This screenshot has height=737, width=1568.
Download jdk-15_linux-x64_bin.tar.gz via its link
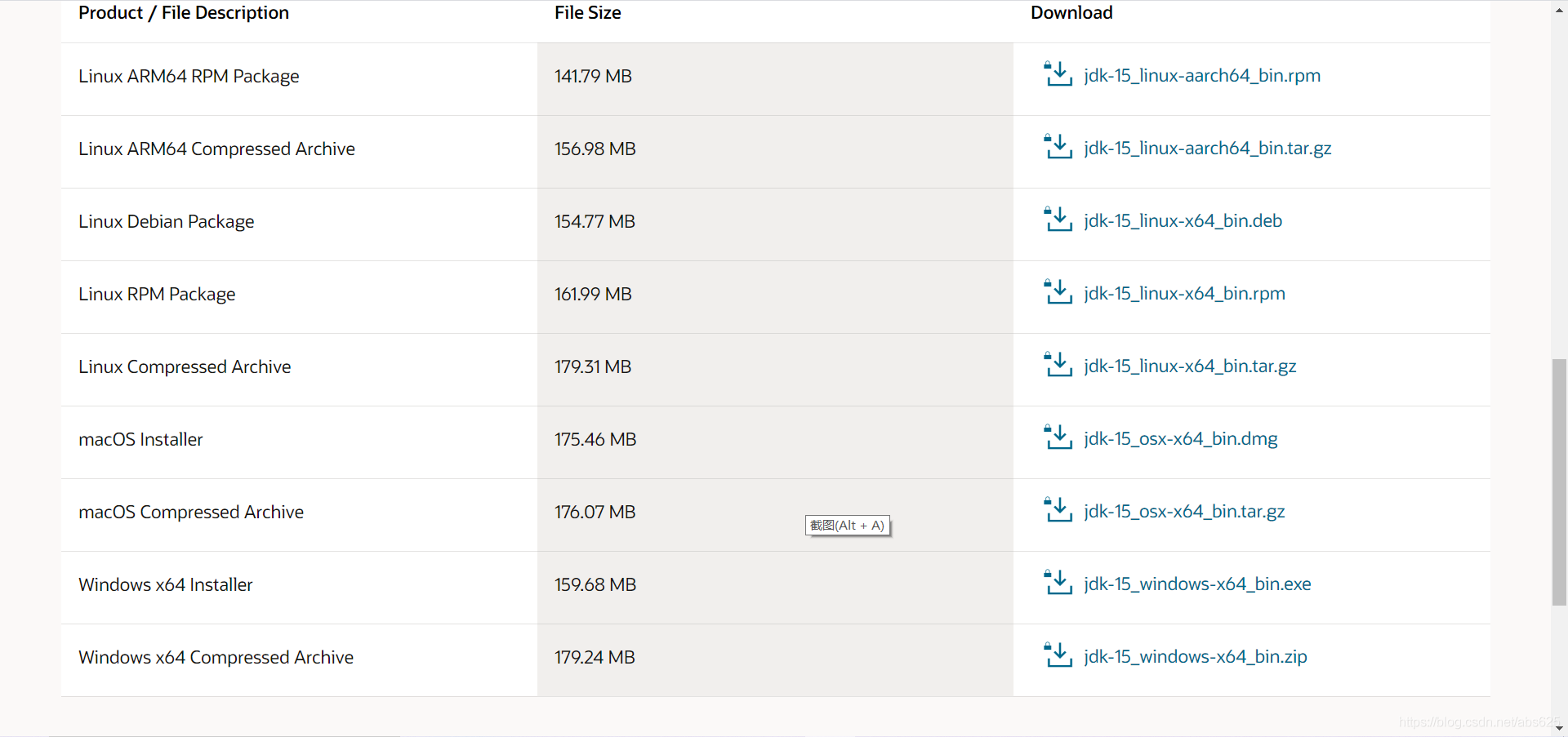(1190, 366)
